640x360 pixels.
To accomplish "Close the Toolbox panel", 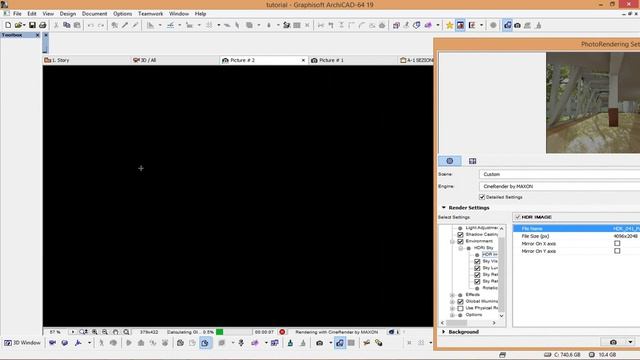I will [x=37, y=35].
